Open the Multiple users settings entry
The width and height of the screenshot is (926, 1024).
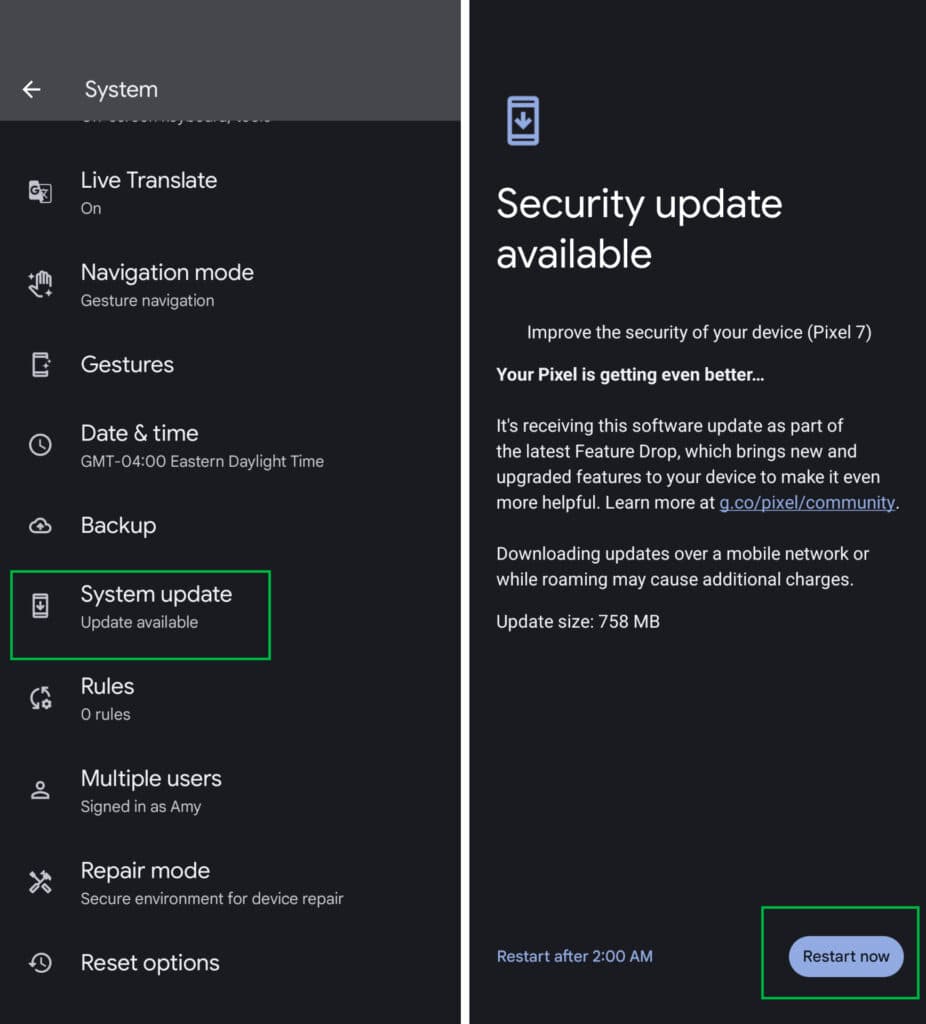click(x=151, y=790)
